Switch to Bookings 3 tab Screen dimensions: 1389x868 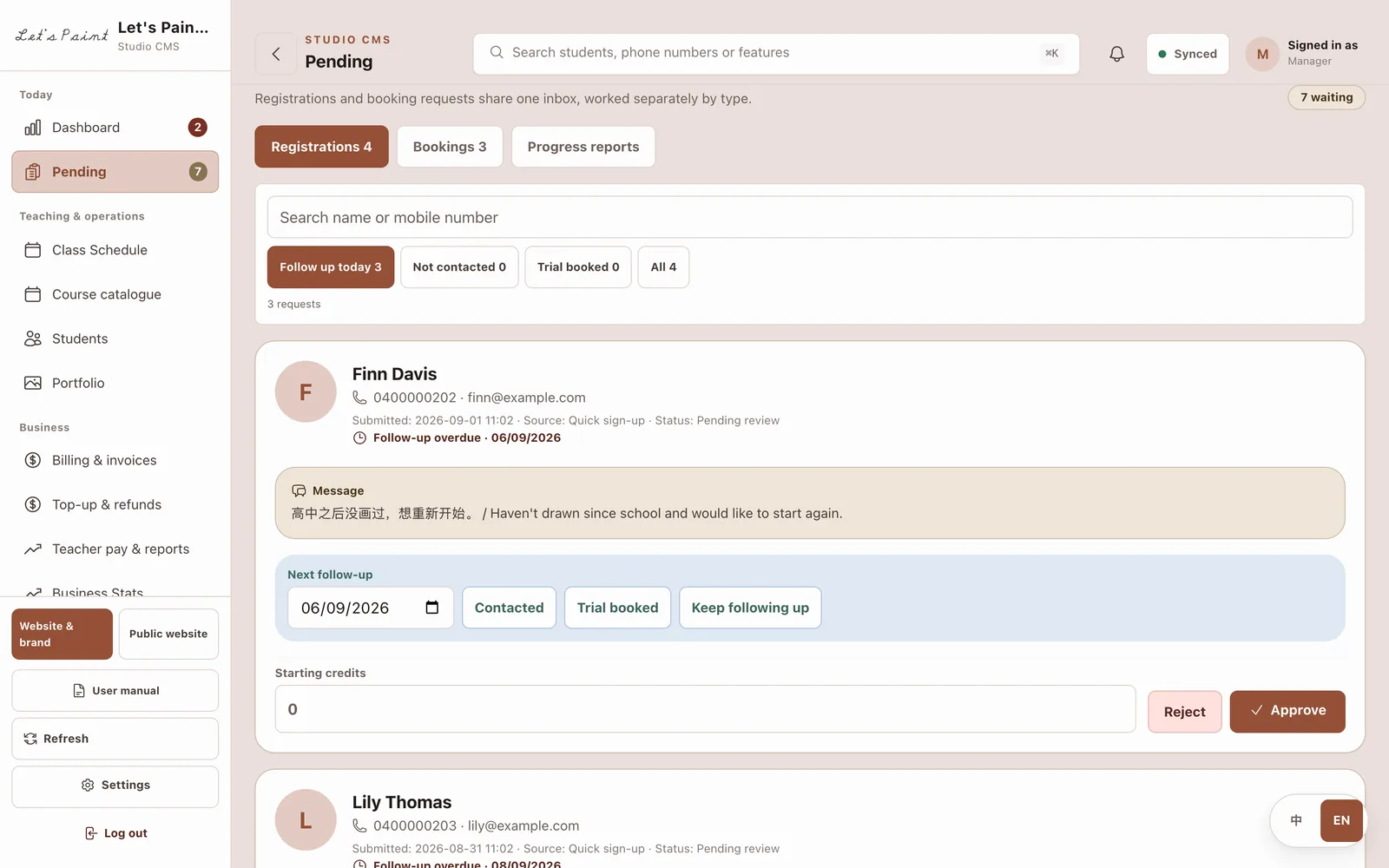pos(450,147)
